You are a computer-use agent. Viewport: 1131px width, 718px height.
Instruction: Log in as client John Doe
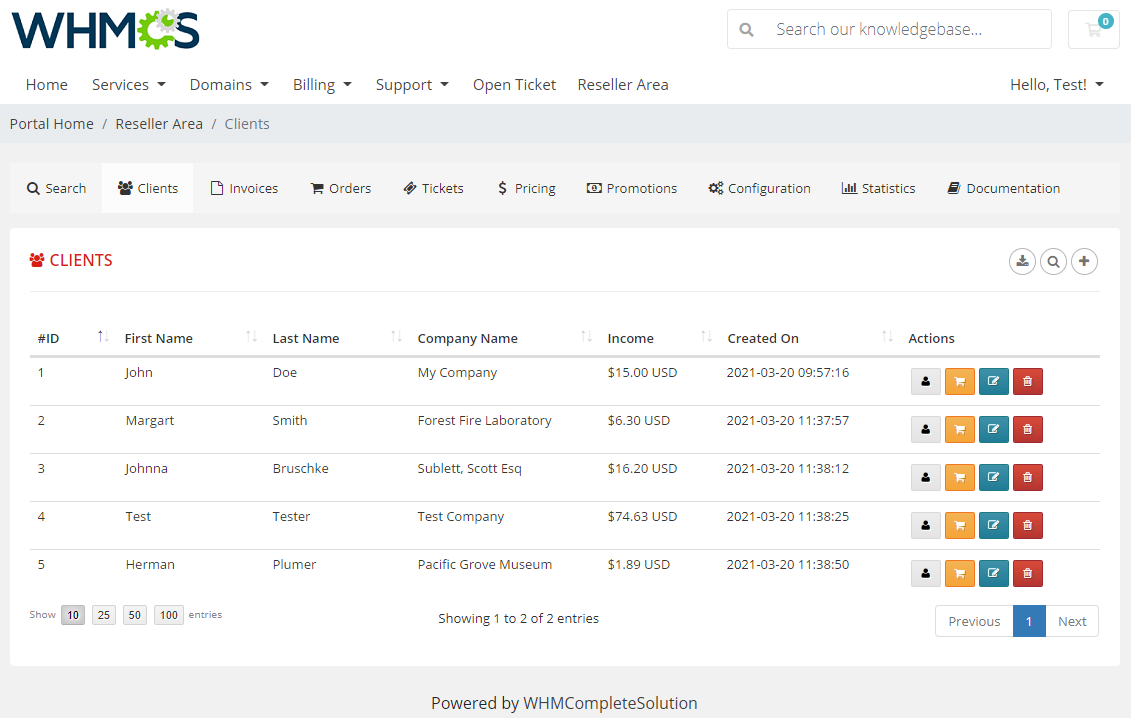[x=925, y=382]
